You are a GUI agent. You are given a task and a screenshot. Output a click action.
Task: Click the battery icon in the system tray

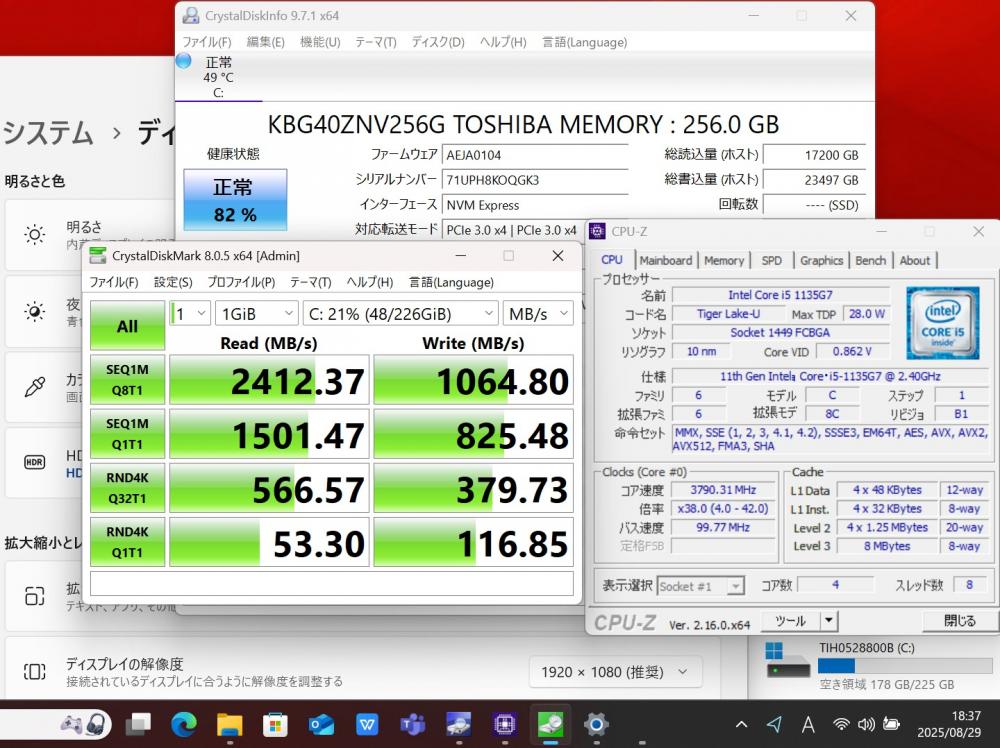pos(891,724)
